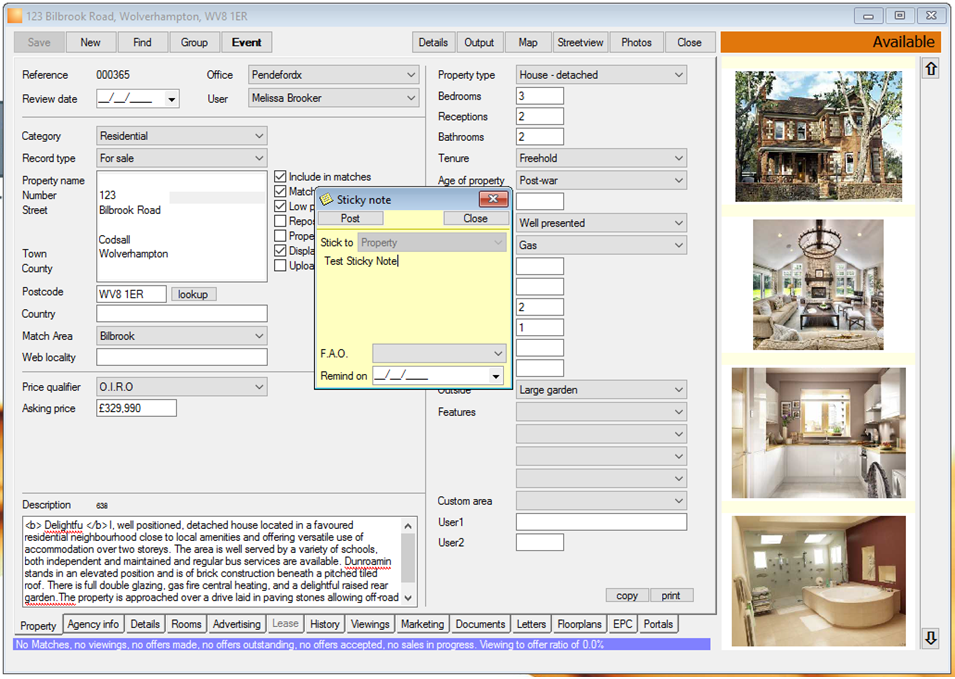Switch to the Viewings tab

pyautogui.click(x=369, y=623)
